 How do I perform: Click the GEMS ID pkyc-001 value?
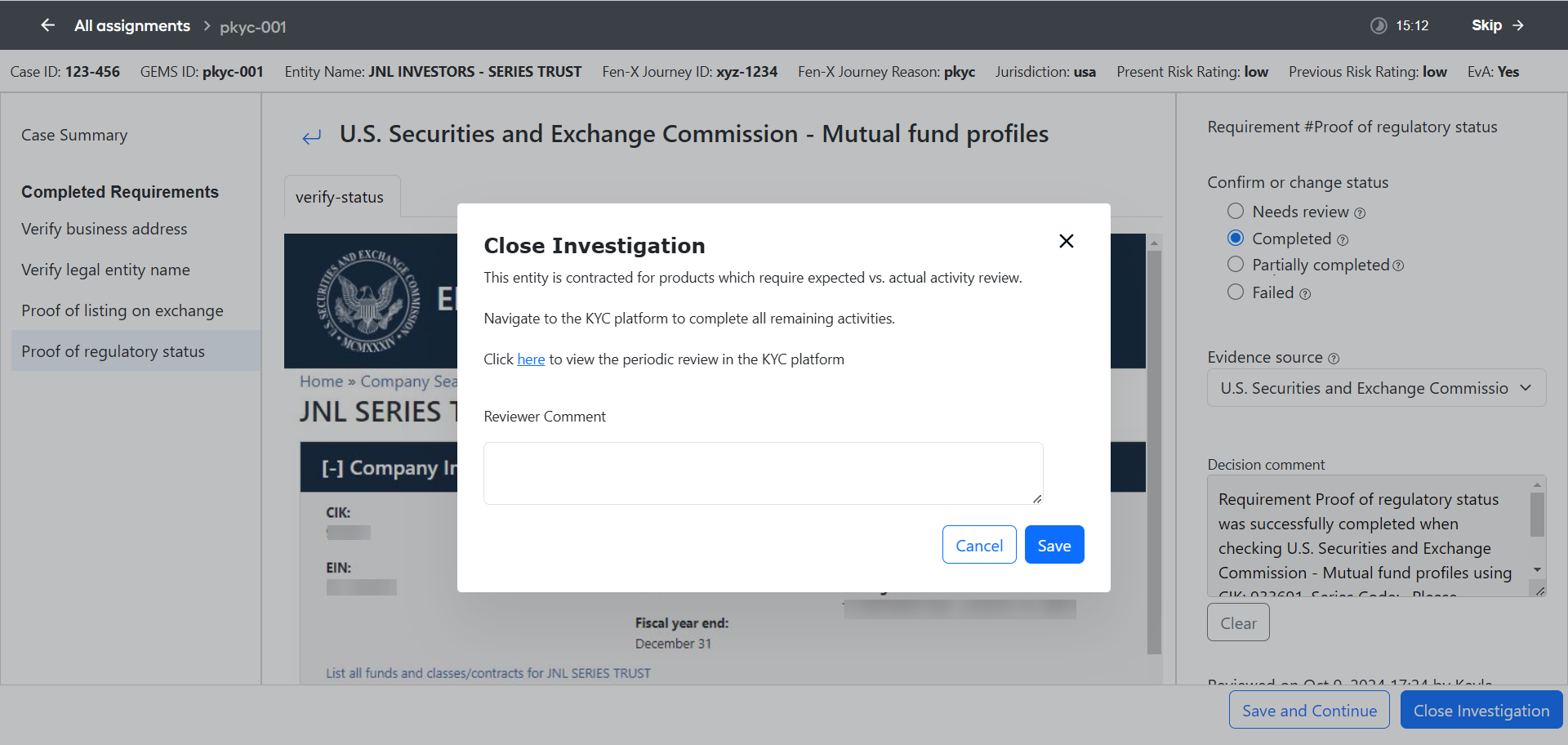point(233,72)
